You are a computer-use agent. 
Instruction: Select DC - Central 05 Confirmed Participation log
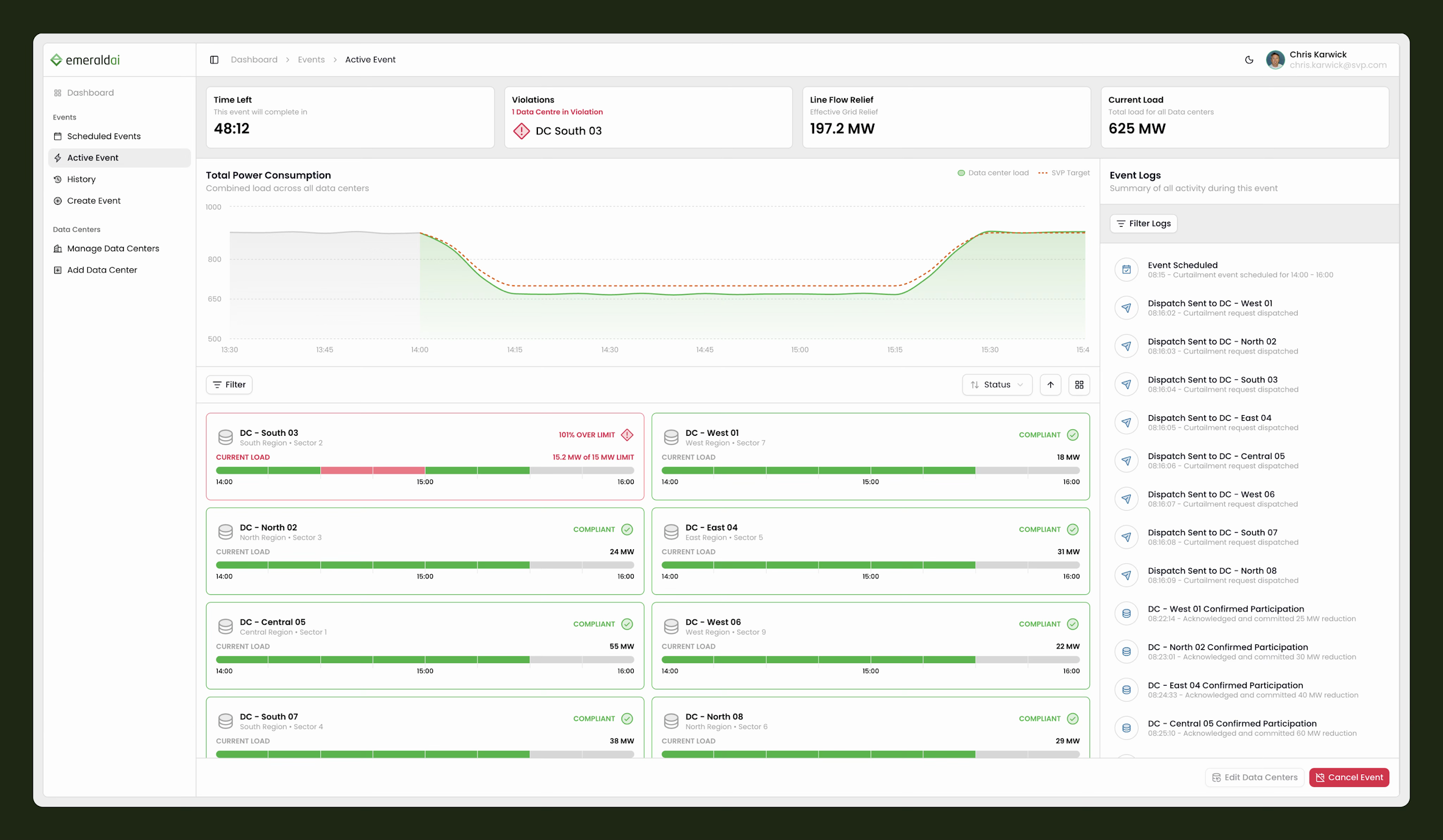click(1249, 728)
